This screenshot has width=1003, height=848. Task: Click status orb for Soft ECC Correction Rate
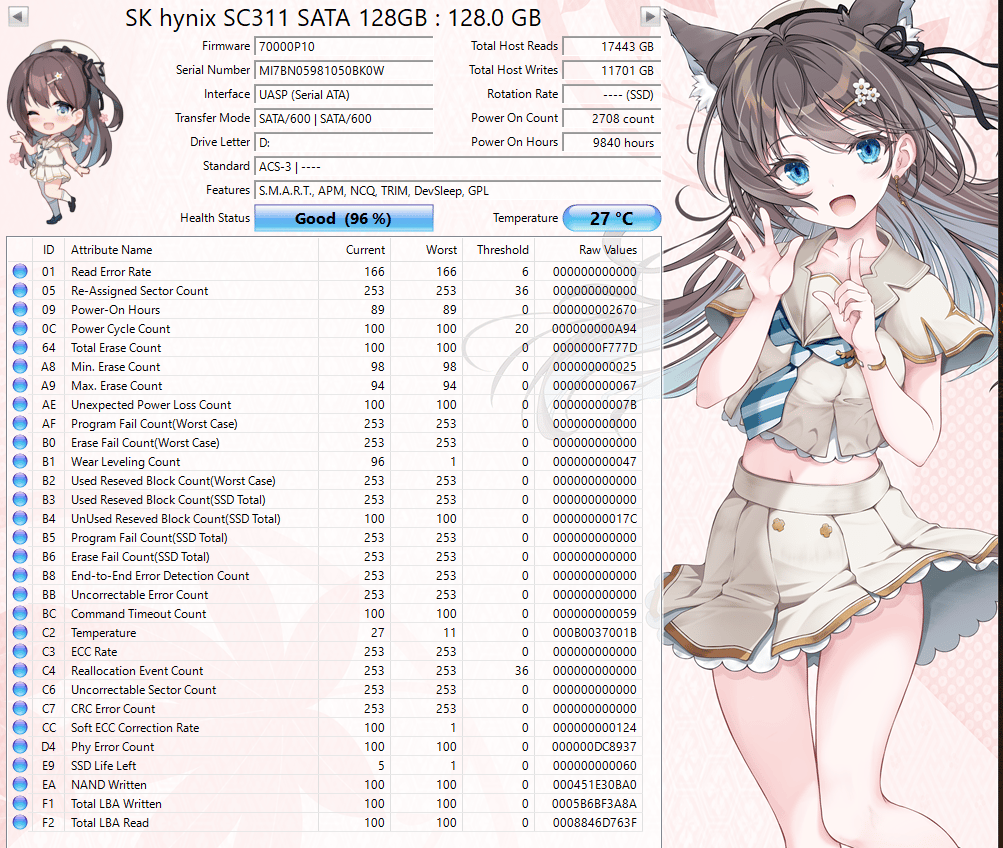coord(20,727)
